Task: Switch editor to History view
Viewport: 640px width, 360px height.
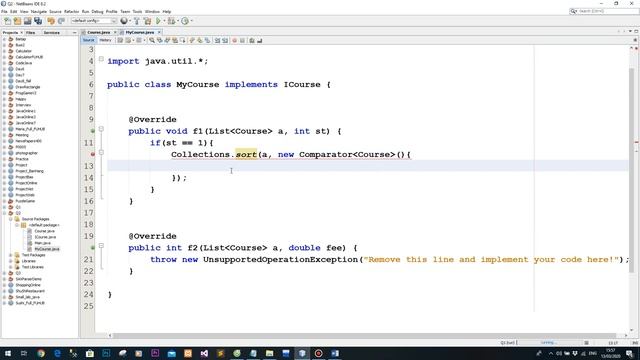Action: [x=105, y=40]
